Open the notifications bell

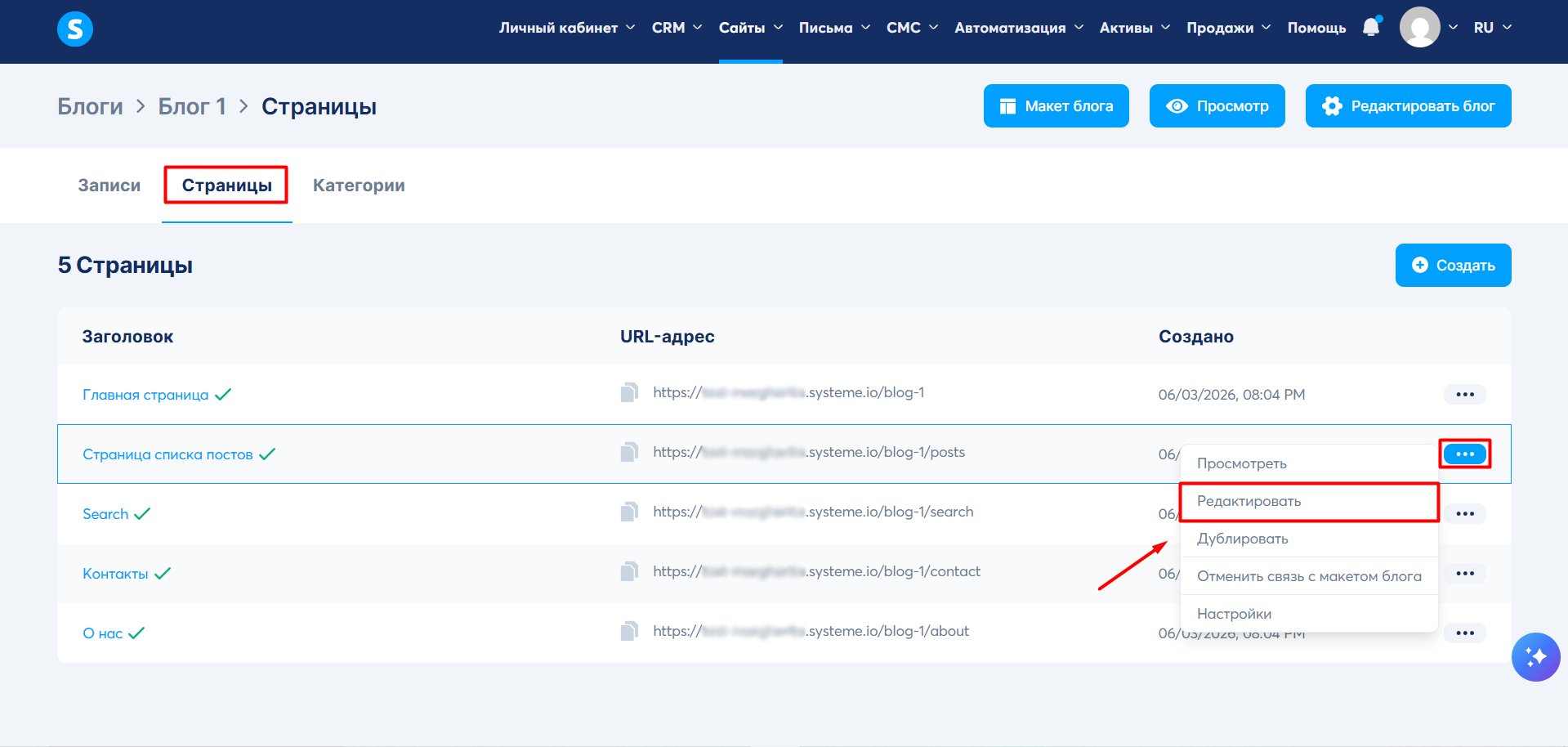(1372, 27)
